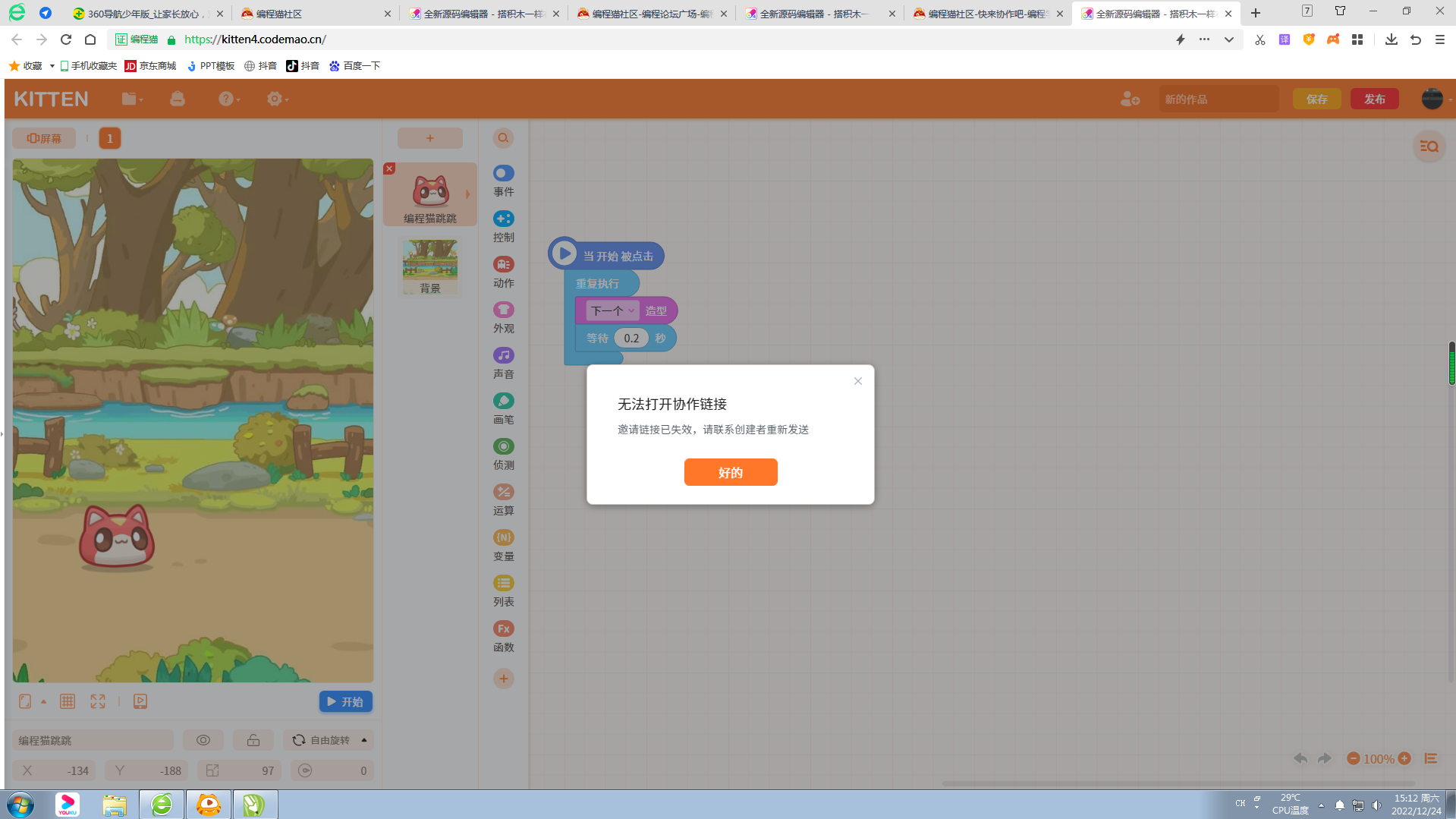Select the 编程猫跳跳 sprite thumbnail
Screen dimensions: 1456x819
tap(430, 195)
